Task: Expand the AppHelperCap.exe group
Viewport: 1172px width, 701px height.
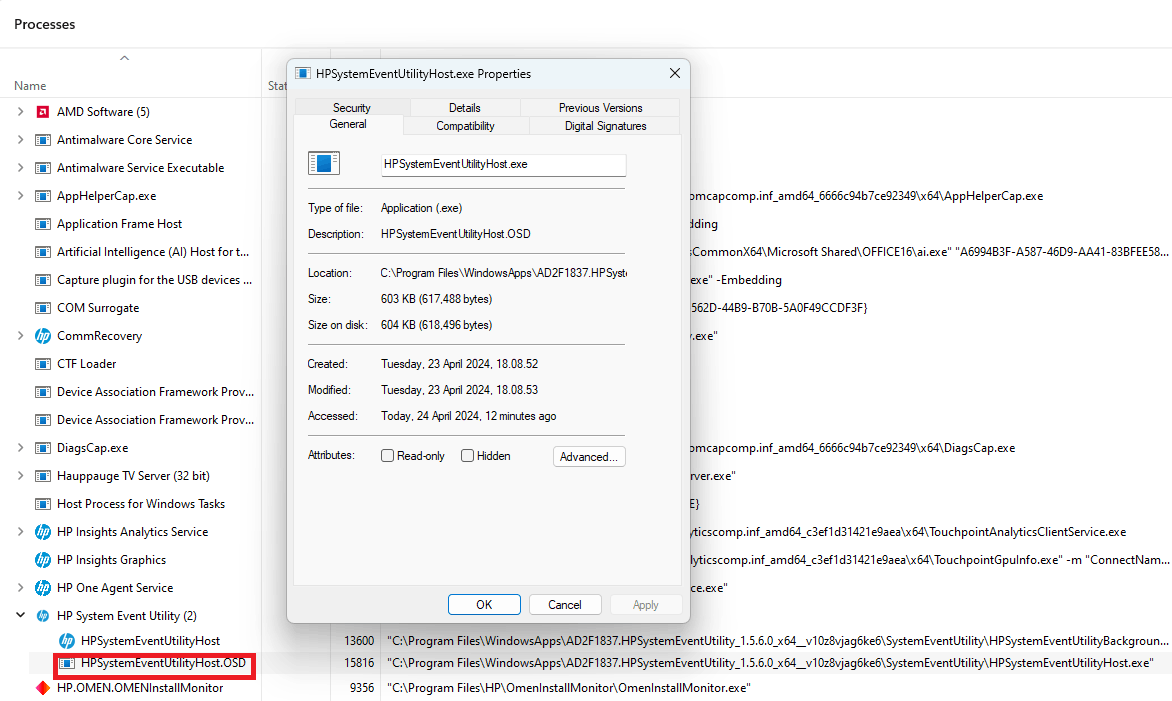Action: pos(20,196)
